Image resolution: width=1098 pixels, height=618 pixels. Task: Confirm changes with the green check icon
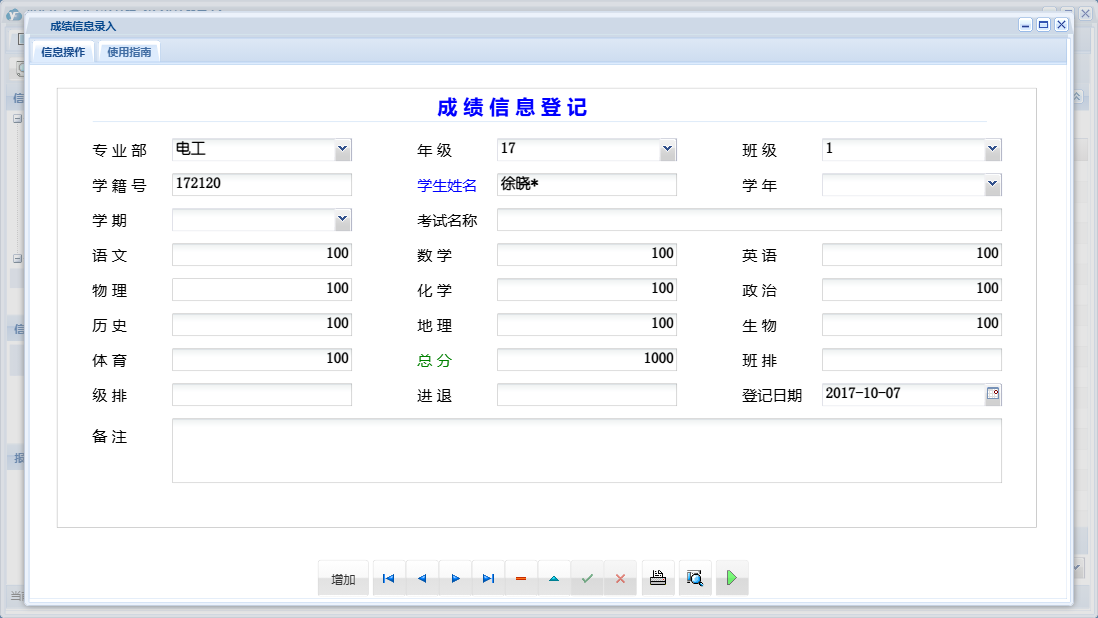click(x=586, y=578)
